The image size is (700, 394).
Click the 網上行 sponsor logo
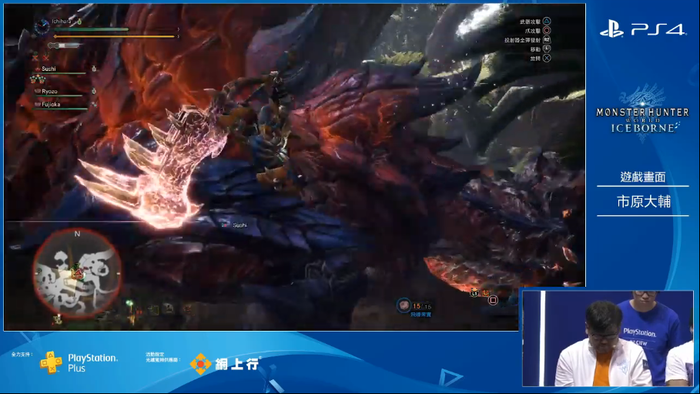click(225, 364)
